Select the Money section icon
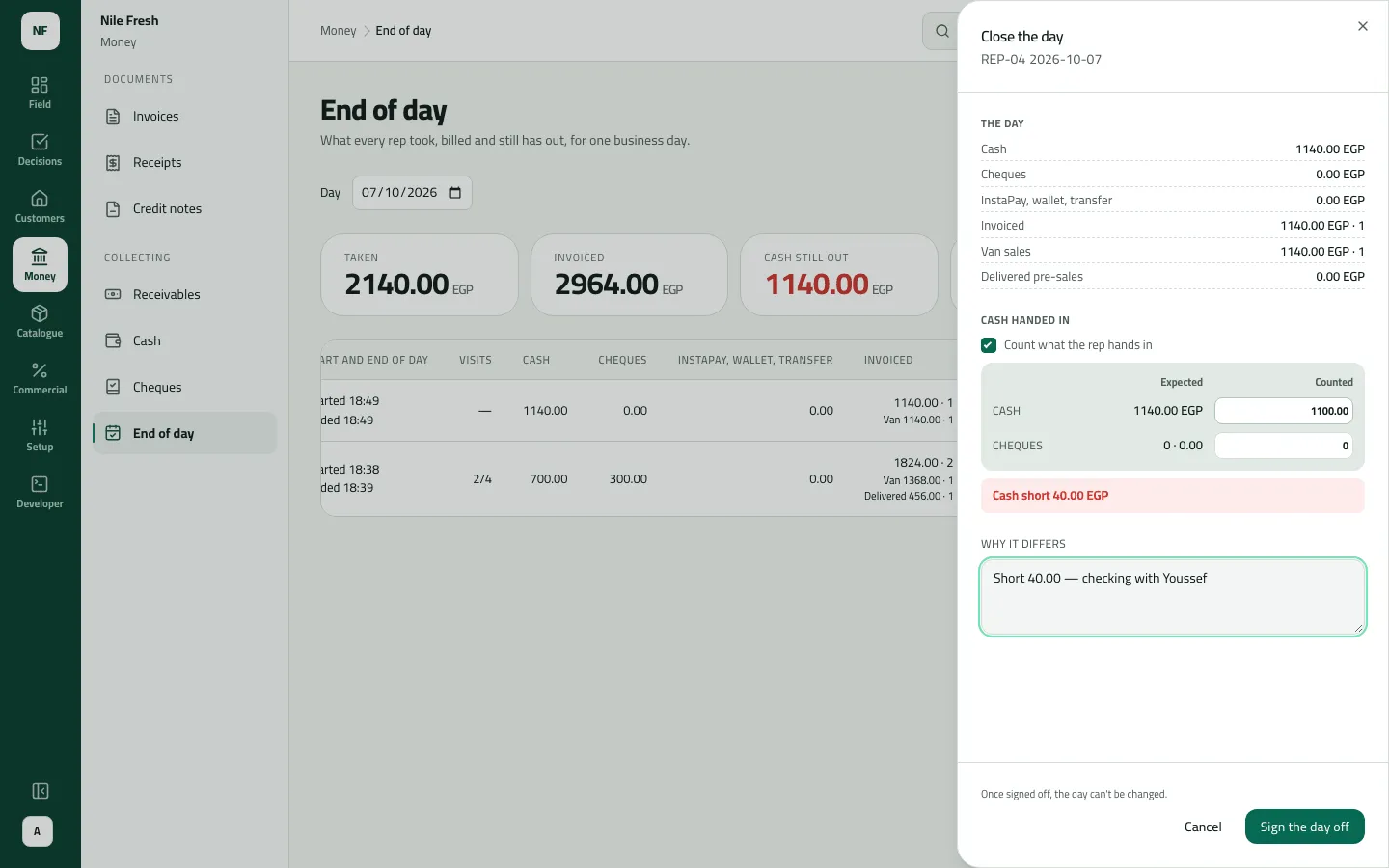1389x868 pixels. (x=40, y=264)
